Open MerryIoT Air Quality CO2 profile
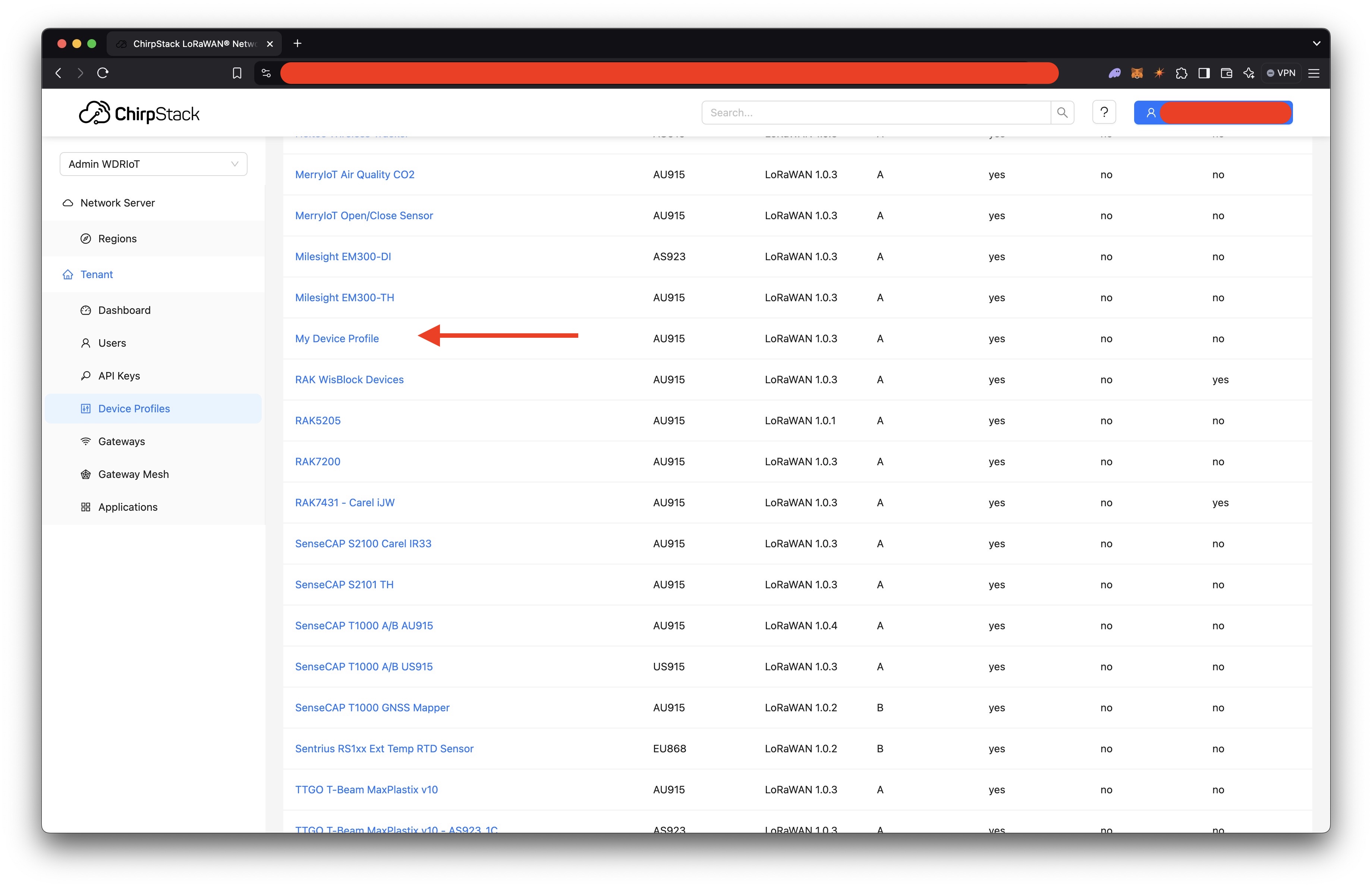The width and height of the screenshot is (1372, 888). [355, 174]
